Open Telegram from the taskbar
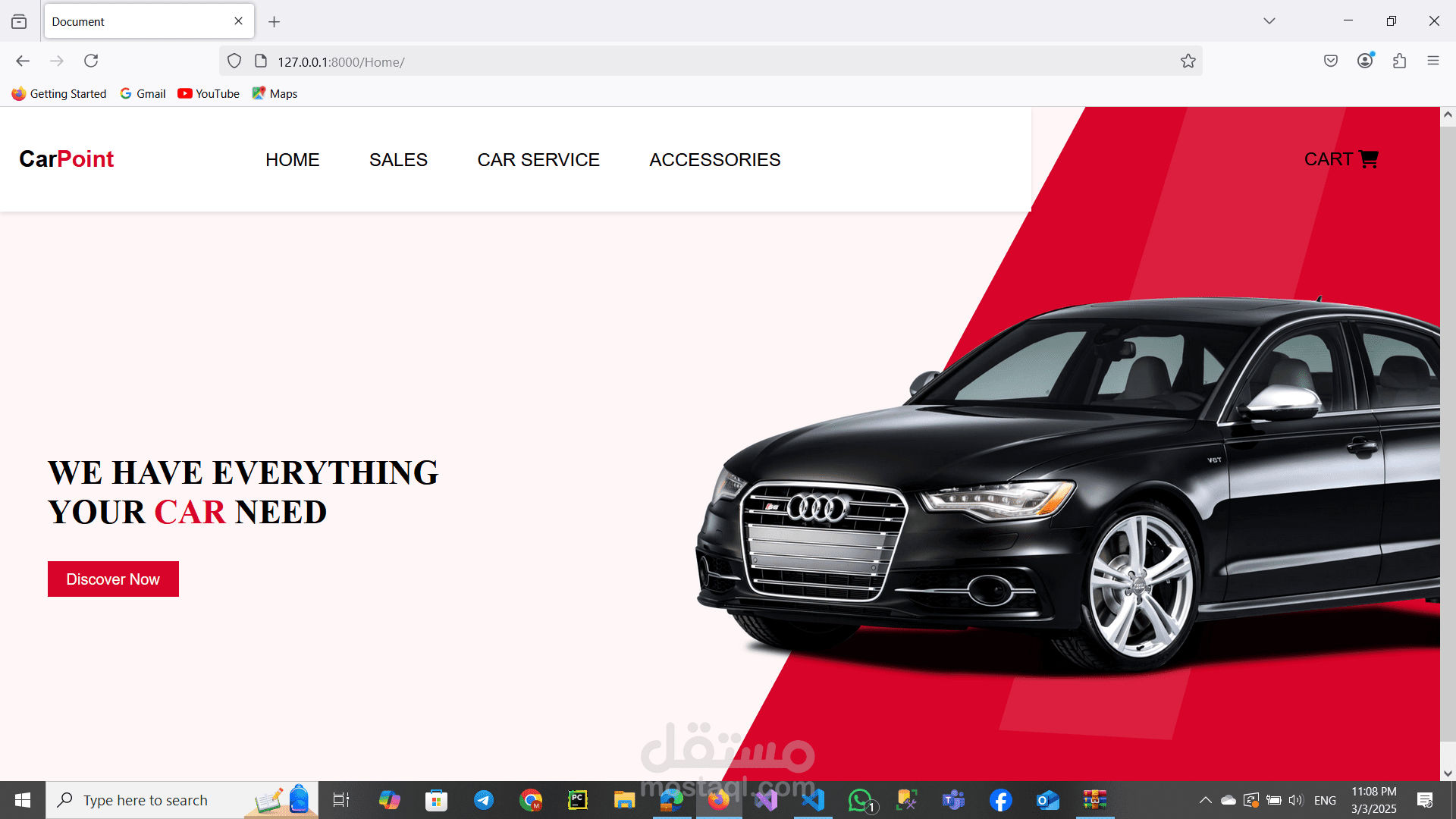Viewport: 1456px width, 819px height. [484, 800]
